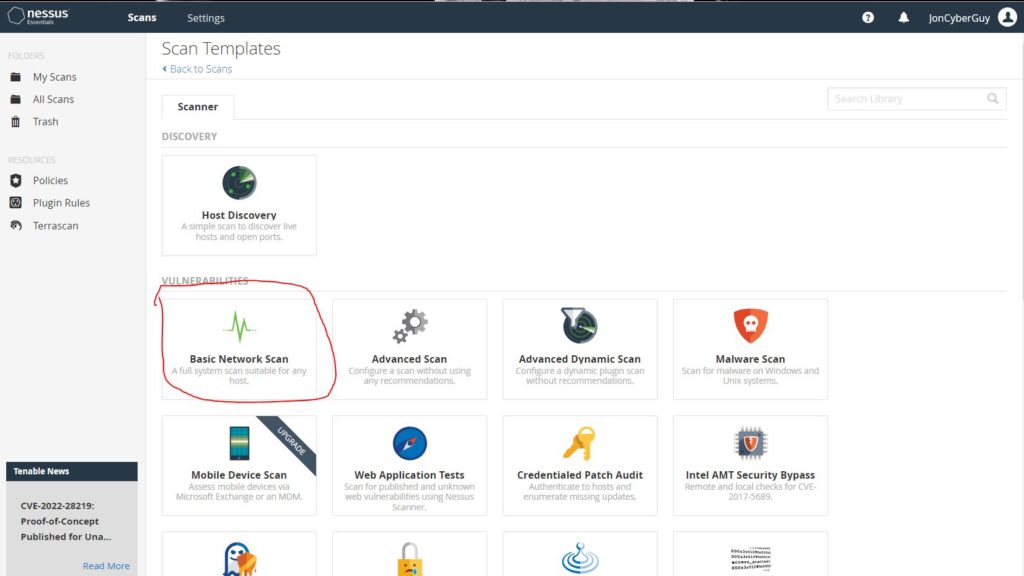Open the help question mark icon
The width and height of the screenshot is (1024, 576).
point(868,18)
